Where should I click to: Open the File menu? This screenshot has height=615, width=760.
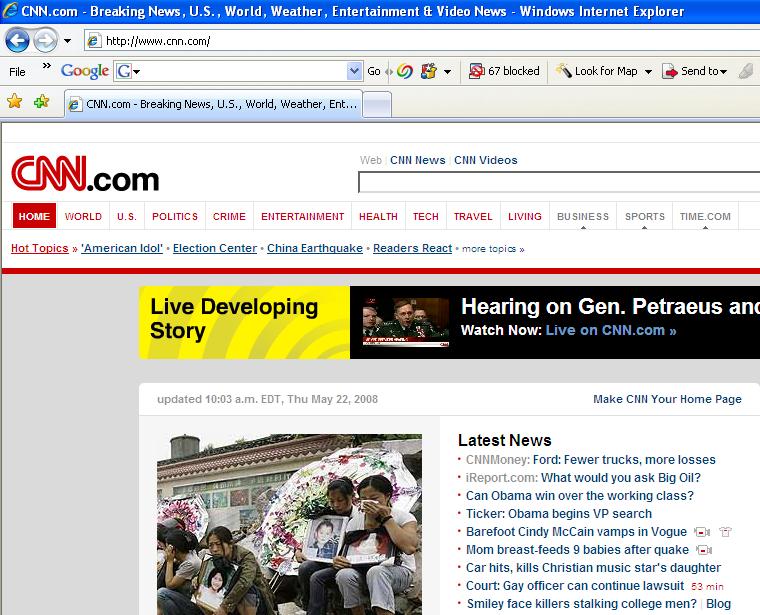(17, 72)
